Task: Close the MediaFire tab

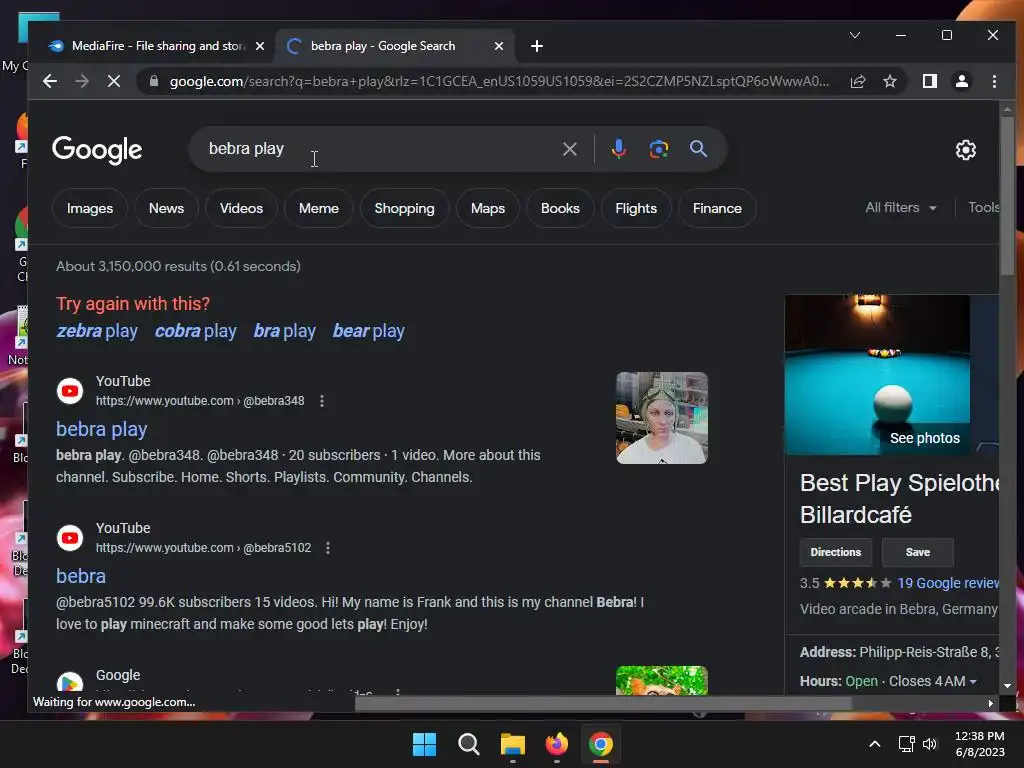Action: click(x=260, y=46)
